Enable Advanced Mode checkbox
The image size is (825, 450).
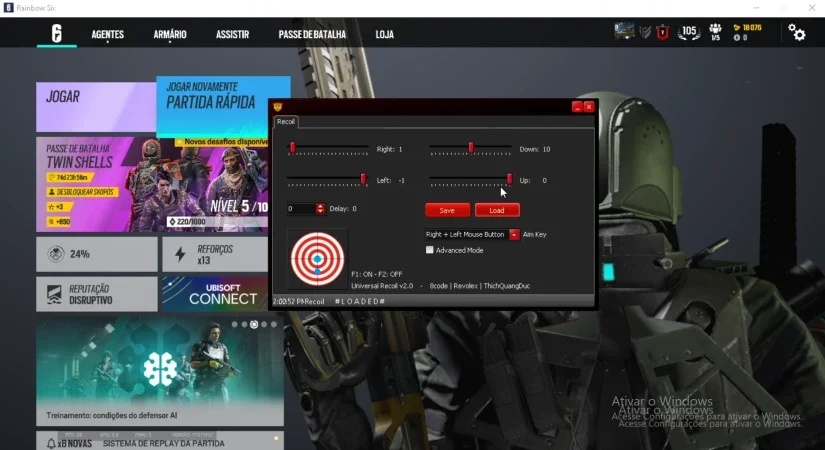pos(430,250)
